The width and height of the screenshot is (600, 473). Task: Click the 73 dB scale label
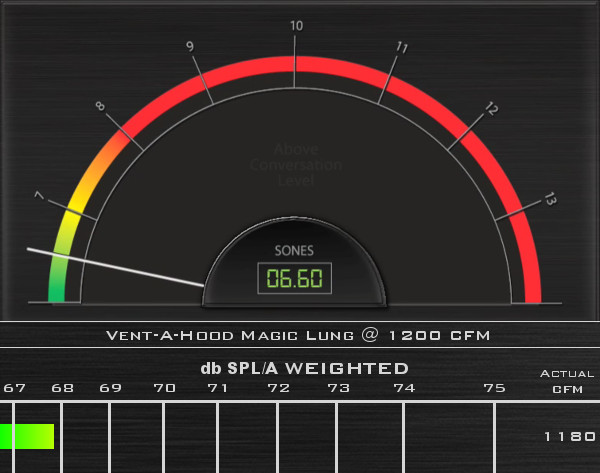click(x=339, y=388)
